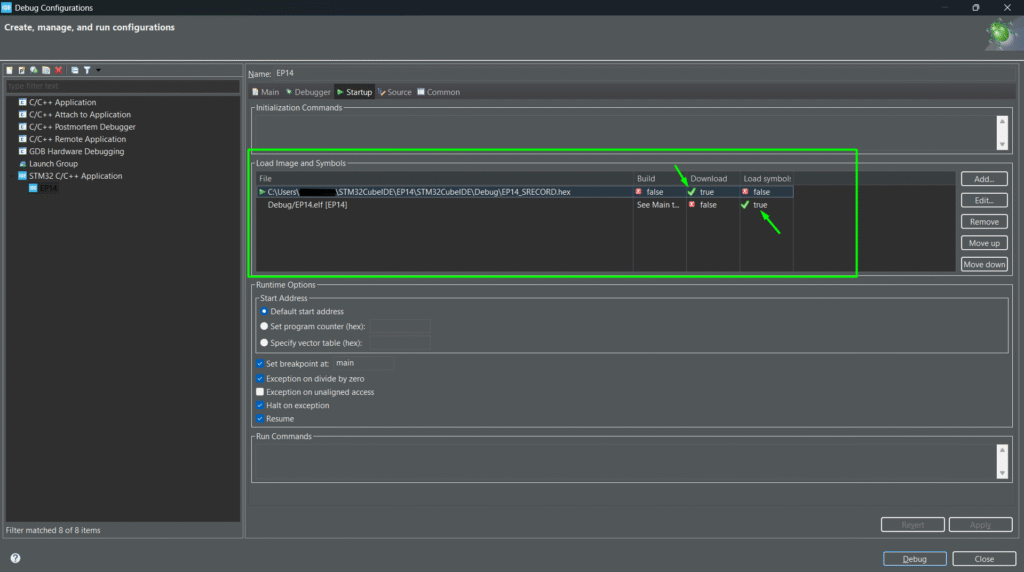The height and width of the screenshot is (572, 1024).
Task: Click the Export launch configuration icon
Action: pyautogui.click(x=33, y=70)
